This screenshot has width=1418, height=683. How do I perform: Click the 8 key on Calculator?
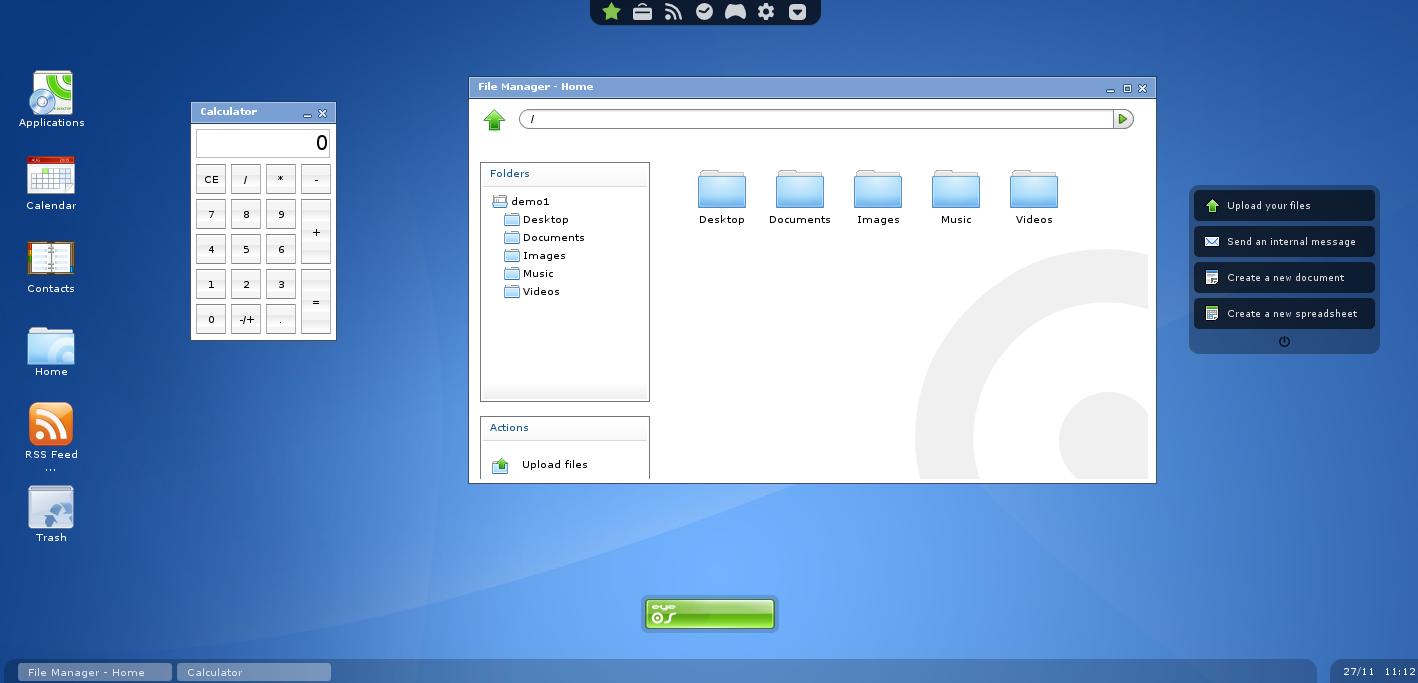[246, 215]
